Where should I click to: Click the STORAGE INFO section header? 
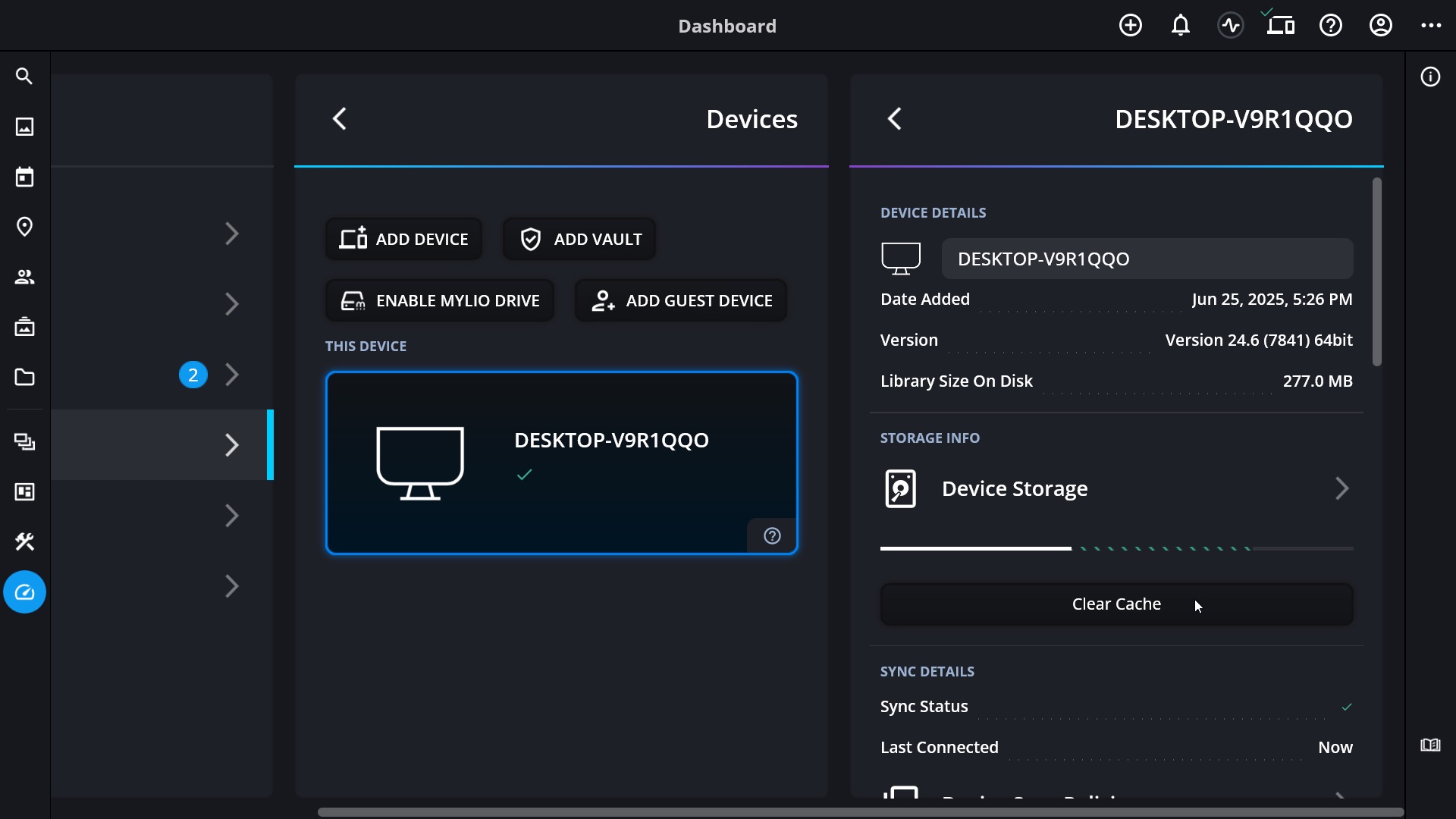click(930, 438)
